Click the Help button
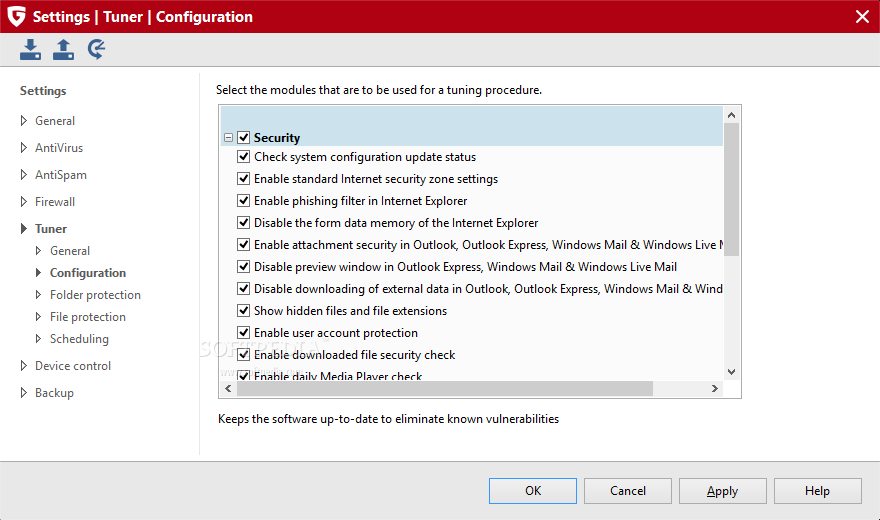This screenshot has width=880, height=520. tap(817, 491)
